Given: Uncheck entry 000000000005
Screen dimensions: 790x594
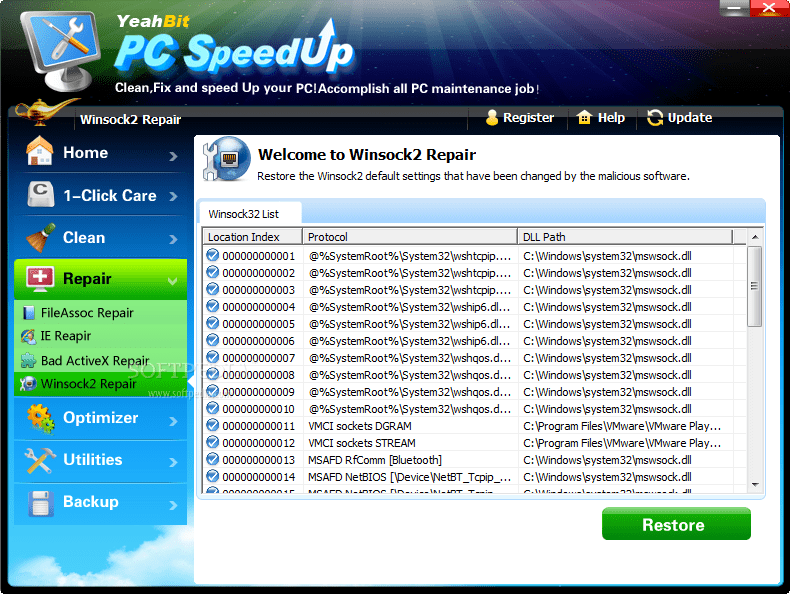Looking at the screenshot, I should (213, 323).
